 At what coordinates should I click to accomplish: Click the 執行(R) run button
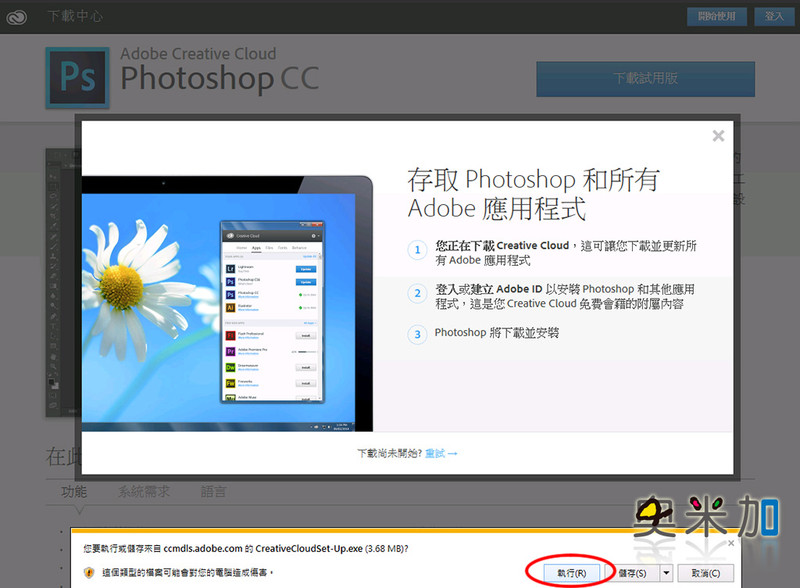pyautogui.click(x=571, y=573)
